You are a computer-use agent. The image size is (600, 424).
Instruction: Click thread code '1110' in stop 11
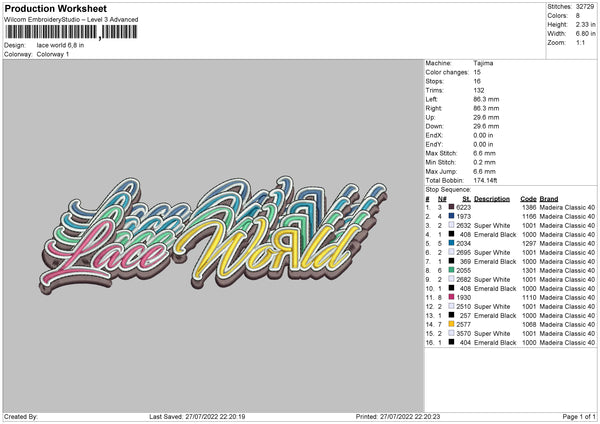coord(529,297)
